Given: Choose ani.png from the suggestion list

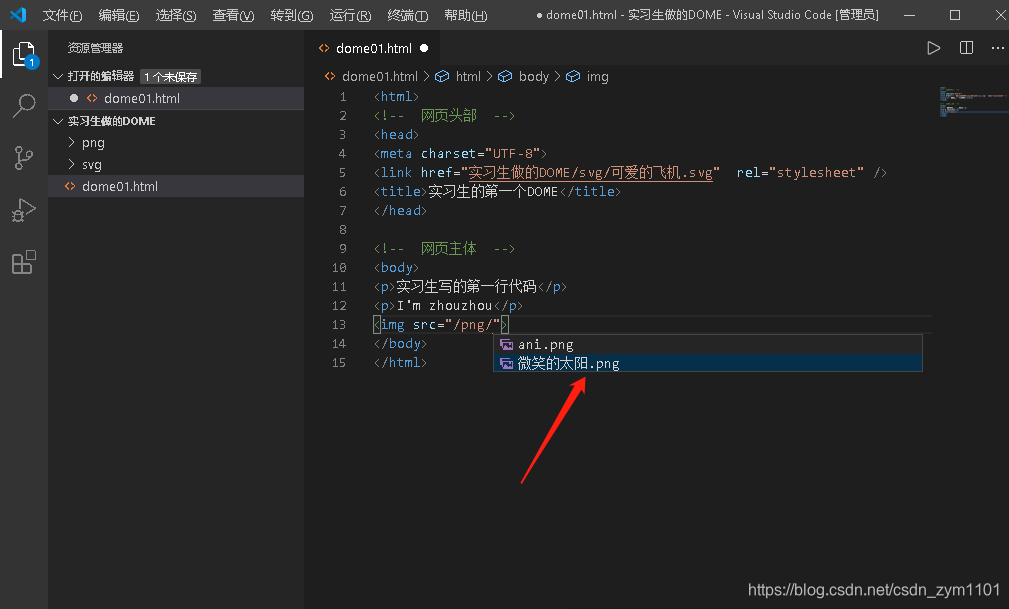Looking at the screenshot, I should click(708, 344).
